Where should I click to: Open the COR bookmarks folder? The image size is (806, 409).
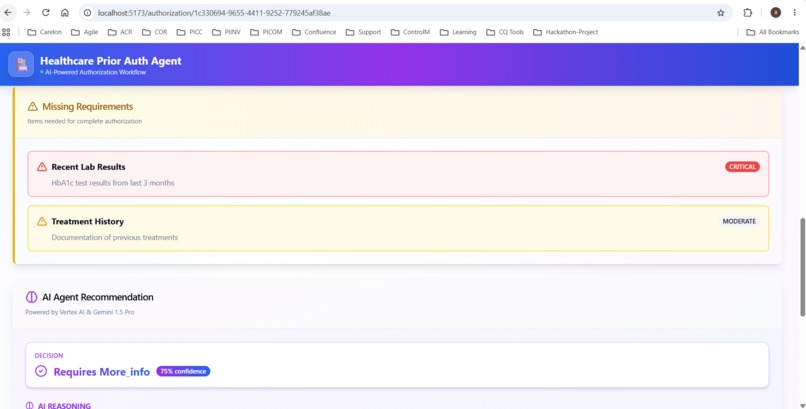(155, 32)
